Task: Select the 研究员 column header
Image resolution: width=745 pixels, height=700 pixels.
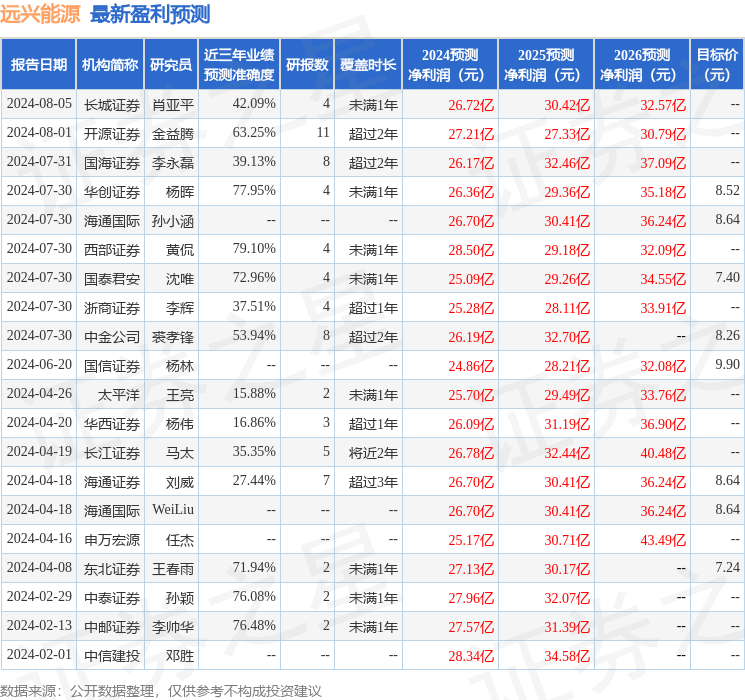Action: [171, 65]
